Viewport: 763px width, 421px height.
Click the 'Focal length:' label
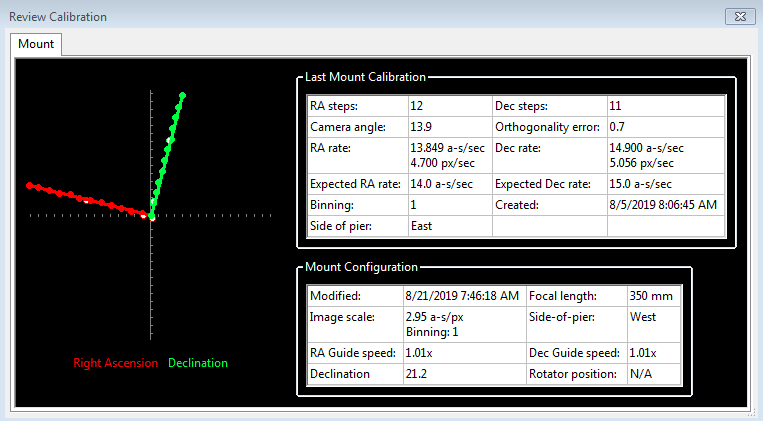563,296
